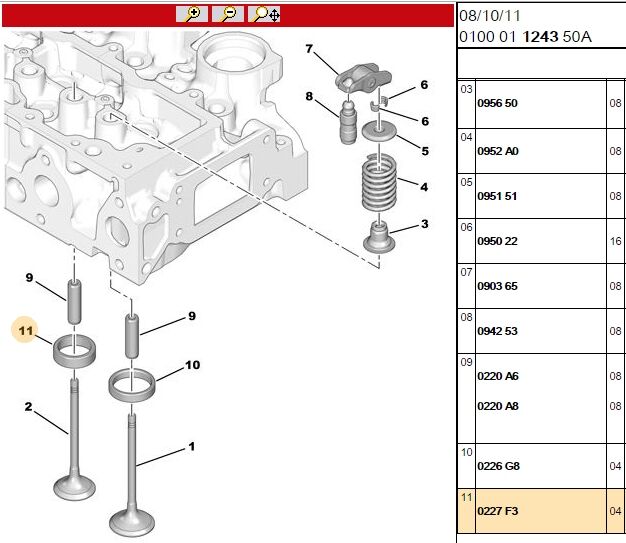Click callout number 8 near the hydraulic tappet

pos(309,97)
